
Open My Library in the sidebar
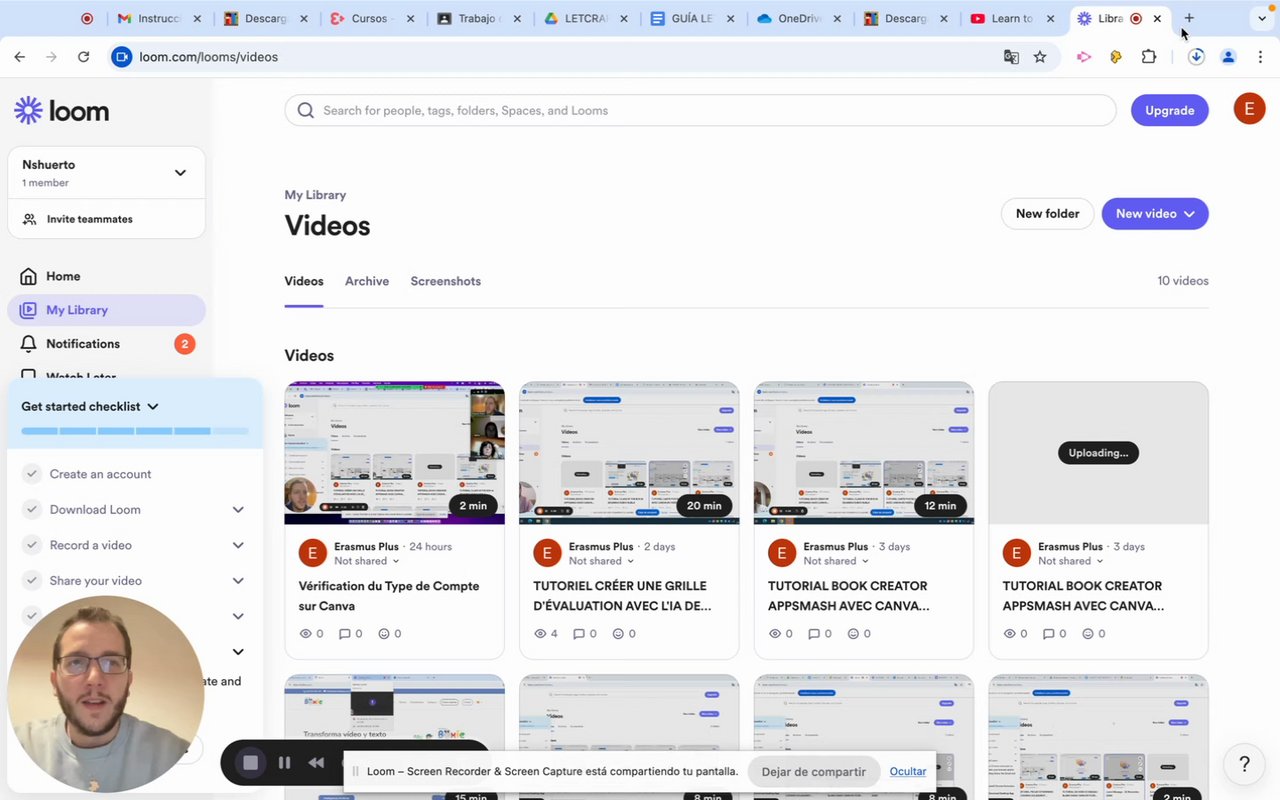[106, 310]
